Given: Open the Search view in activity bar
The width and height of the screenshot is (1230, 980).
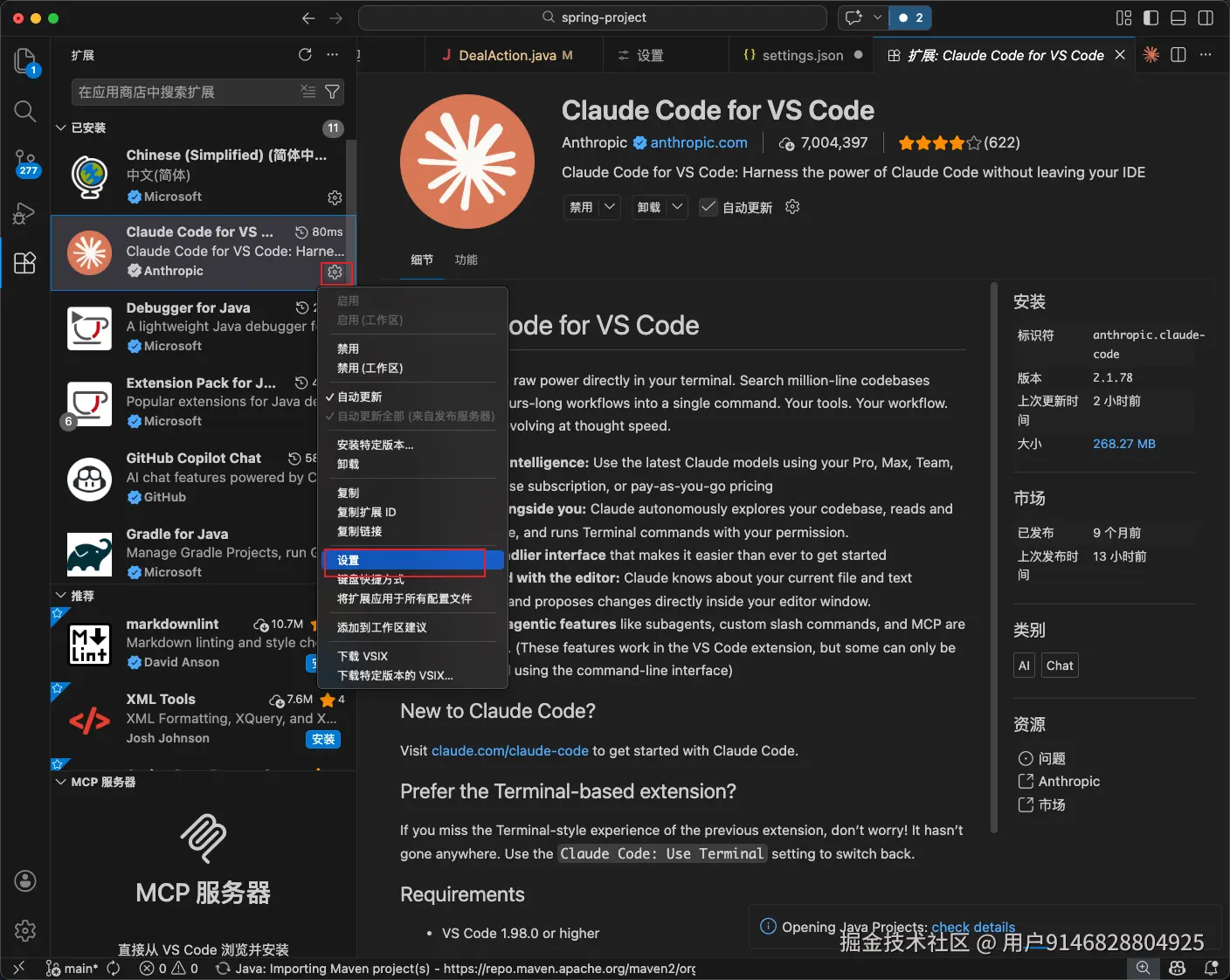Looking at the screenshot, I should tap(24, 111).
